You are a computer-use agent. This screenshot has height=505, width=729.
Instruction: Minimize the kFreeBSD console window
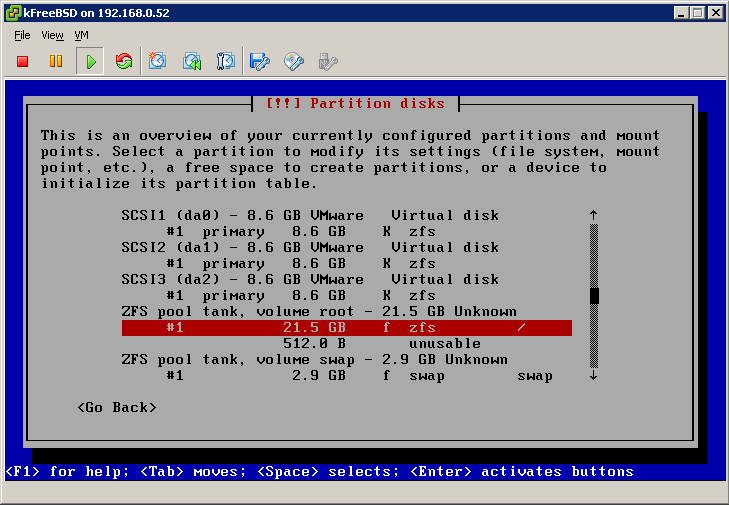(681, 13)
